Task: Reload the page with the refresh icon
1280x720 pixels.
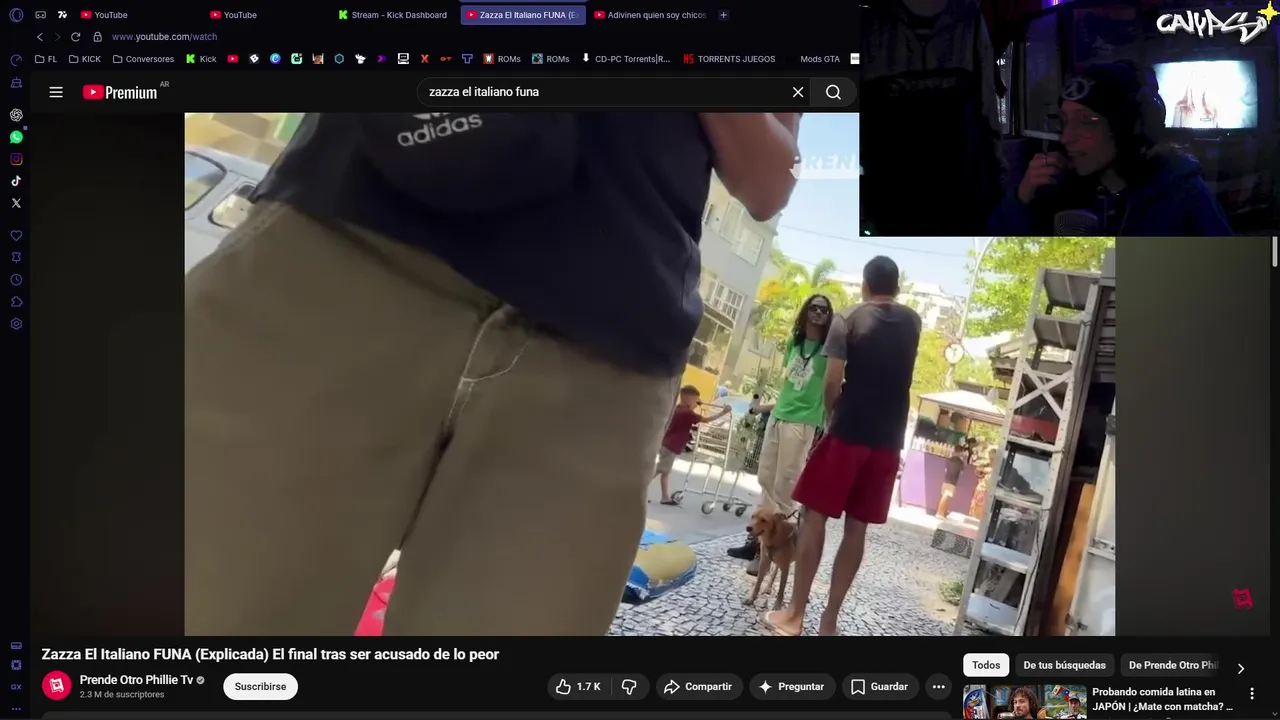Action: click(75, 37)
